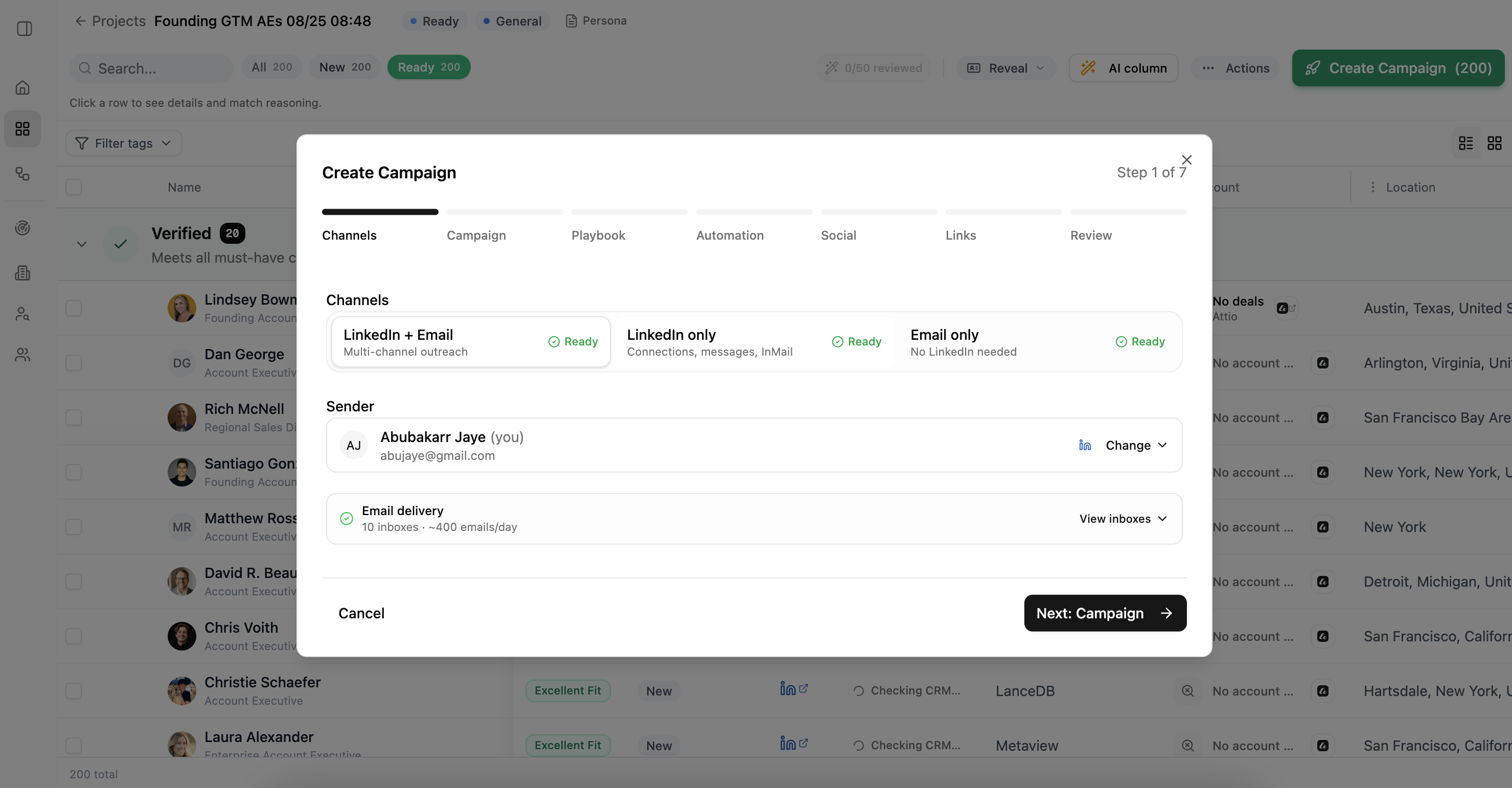Check the Dan George row checkbox
The width and height of the screenshot is (1512, 788).
[x=74, y=363]
